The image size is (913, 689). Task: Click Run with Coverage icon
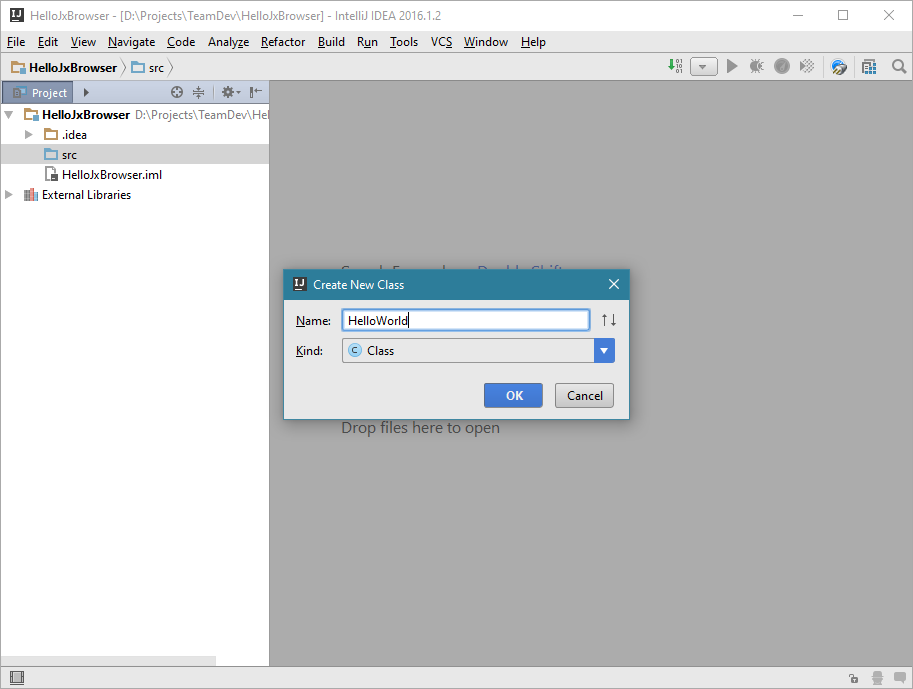807,66
